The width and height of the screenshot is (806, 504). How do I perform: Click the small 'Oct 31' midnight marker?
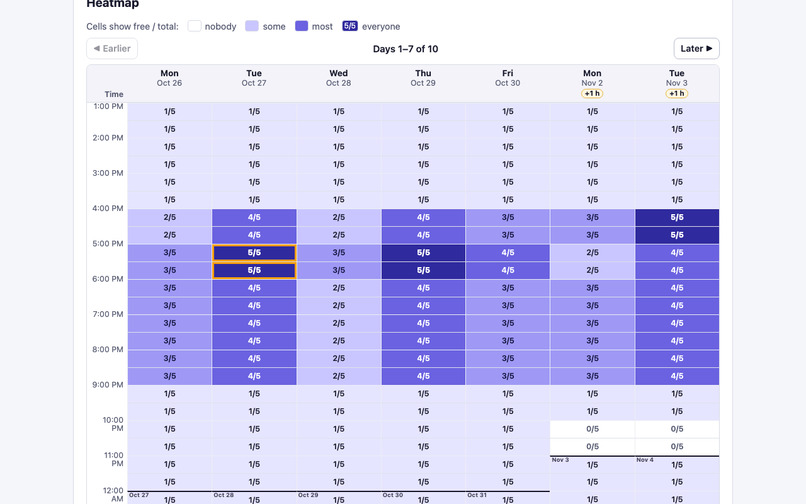[x=477, y=495]
